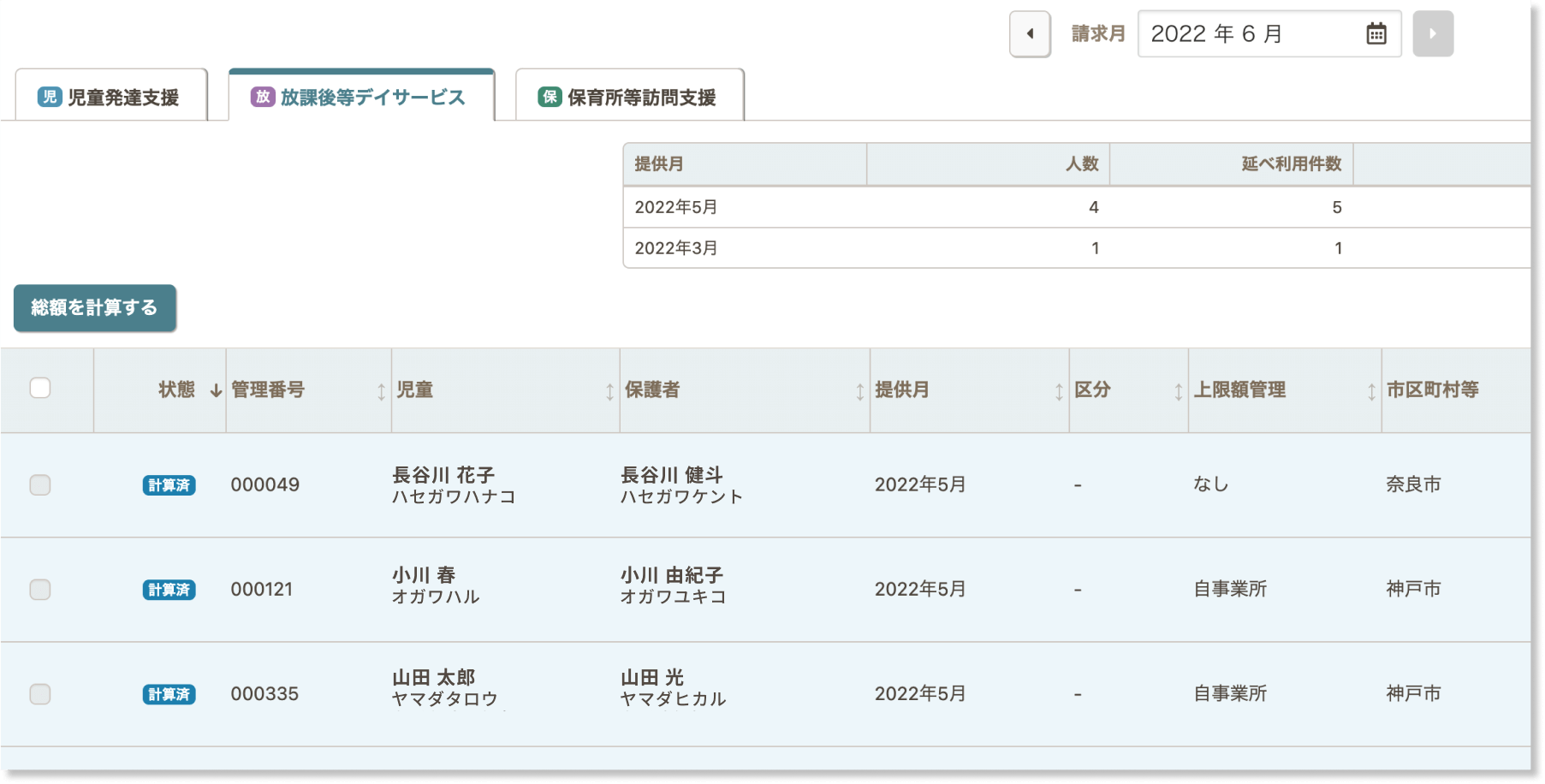The height and width of the screenshot is (784, 1545).
Task: Go to previous billing month arrow
Action: 1030,34
